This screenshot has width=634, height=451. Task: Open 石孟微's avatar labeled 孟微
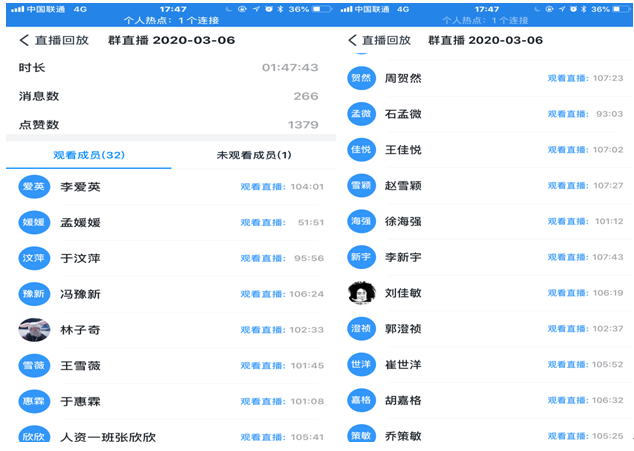(361, 114)
